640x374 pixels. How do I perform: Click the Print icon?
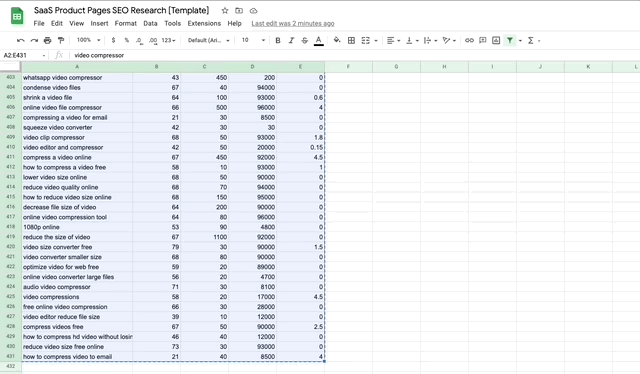click(47, 40)
